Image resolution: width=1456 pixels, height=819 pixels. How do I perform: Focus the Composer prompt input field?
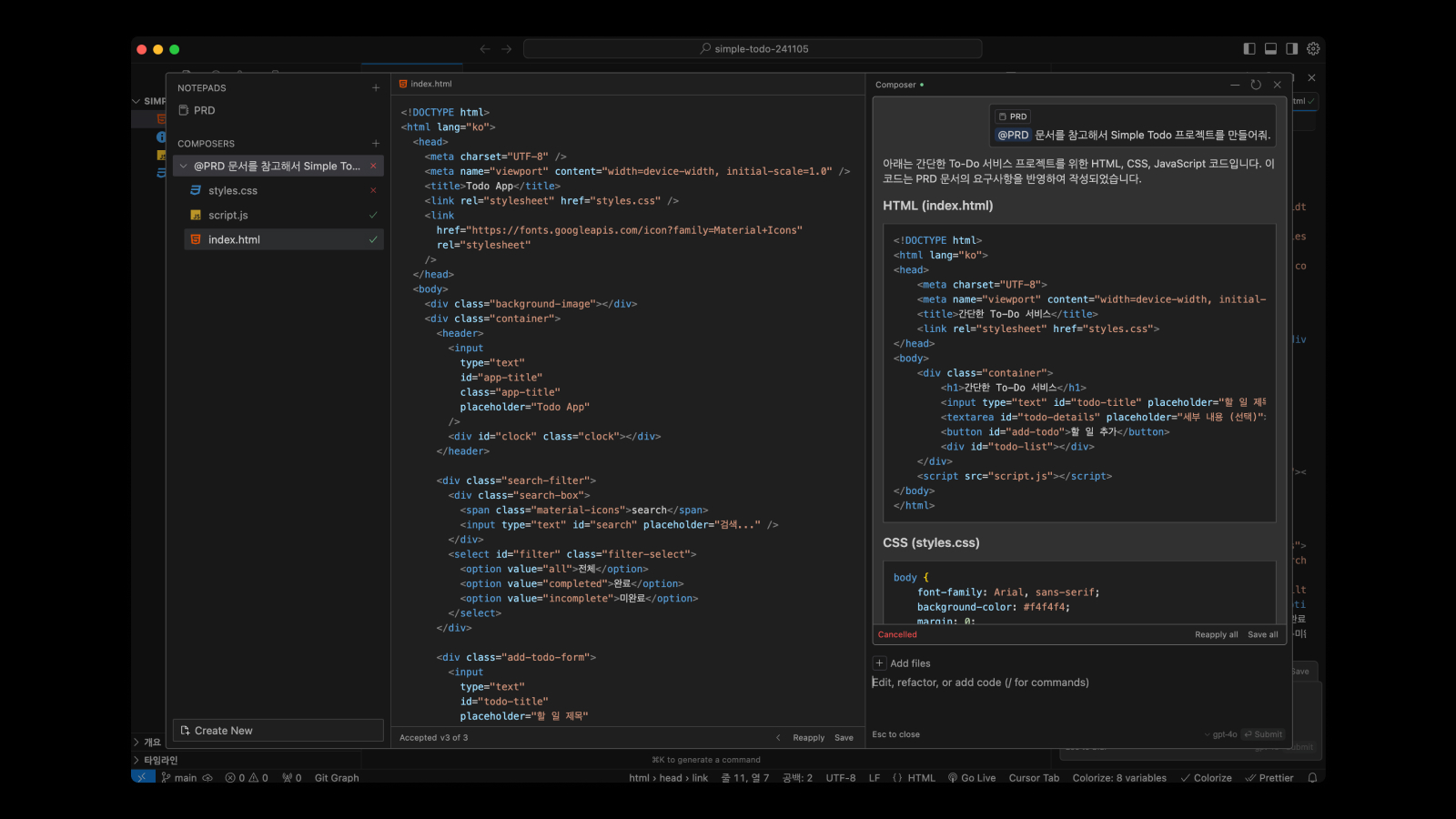1078,682
